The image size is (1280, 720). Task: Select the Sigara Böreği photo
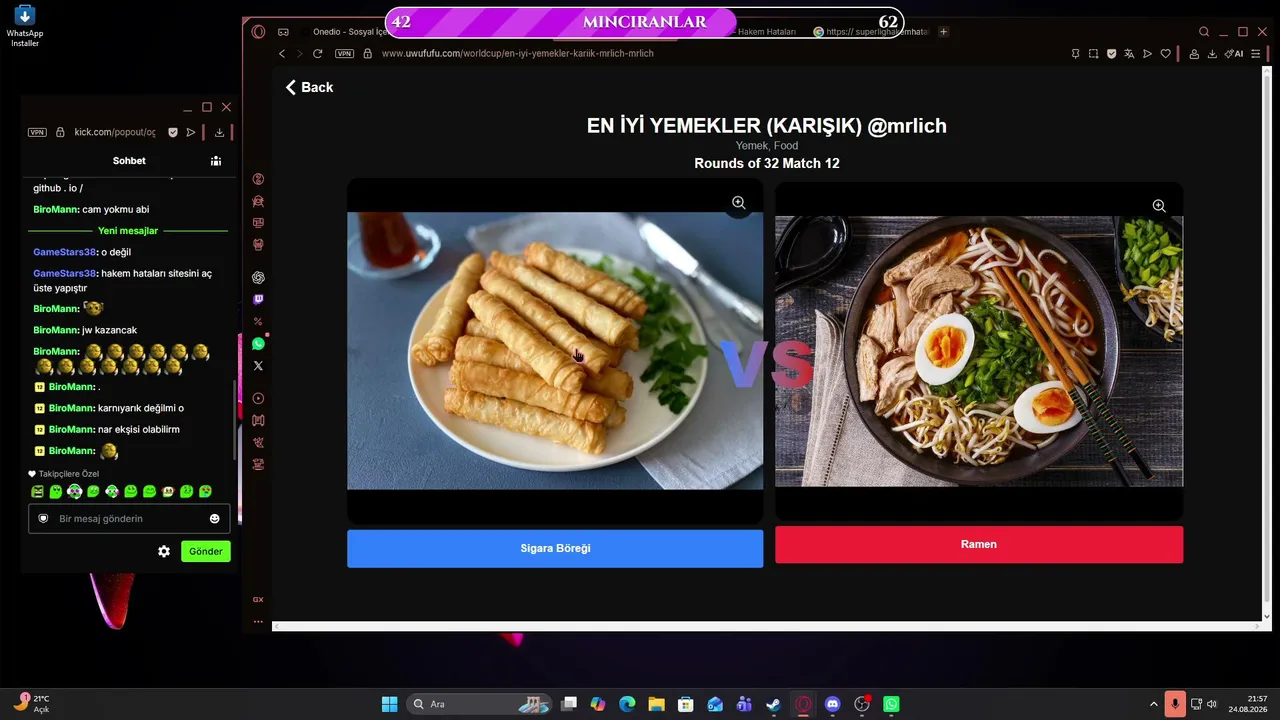[x=555, y=351]
